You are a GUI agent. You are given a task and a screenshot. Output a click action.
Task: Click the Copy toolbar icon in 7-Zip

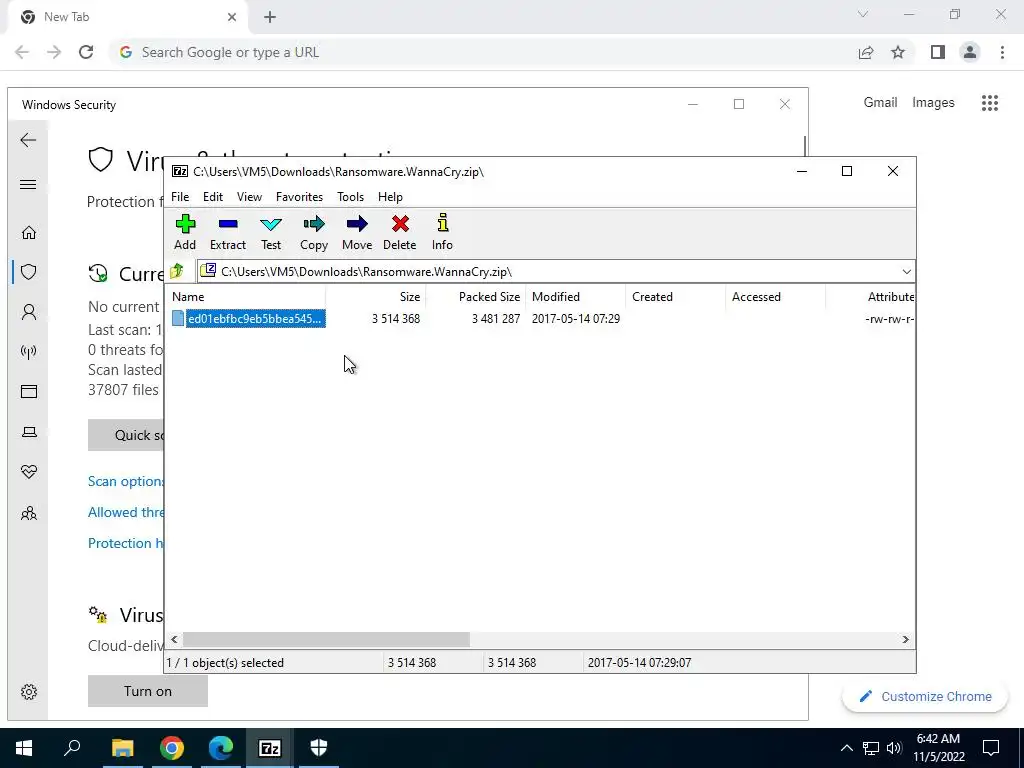tap(313, 232)
